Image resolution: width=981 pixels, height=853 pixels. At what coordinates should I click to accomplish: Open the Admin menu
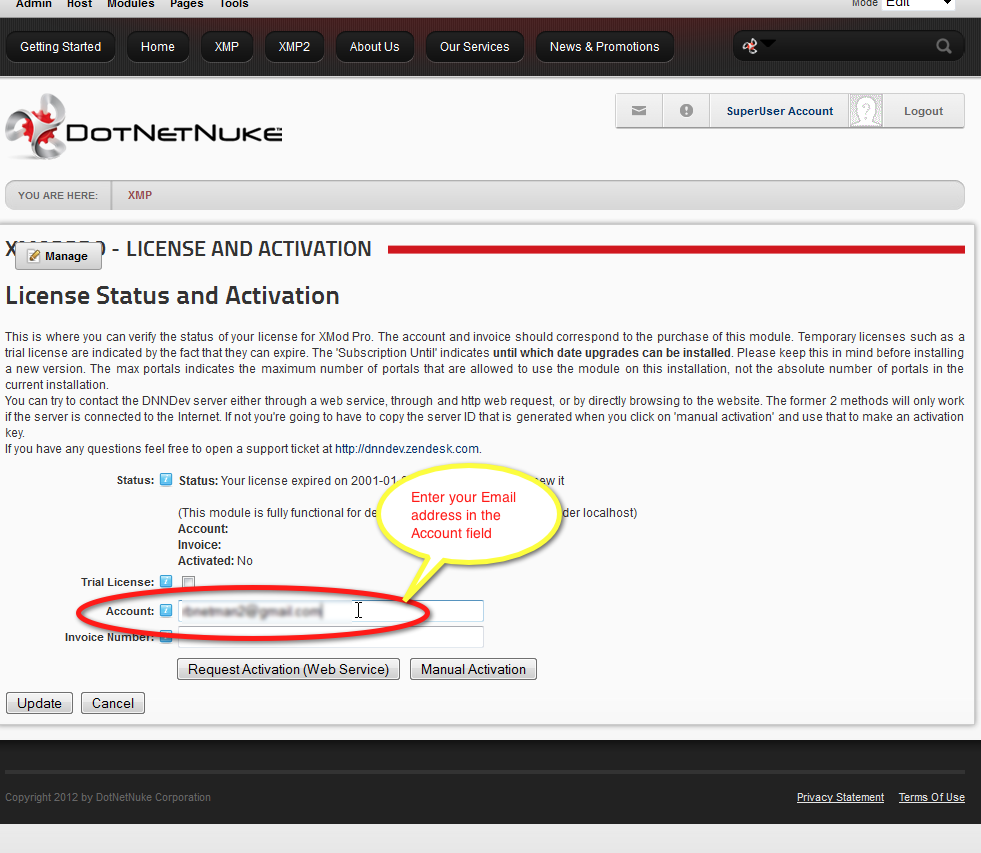tap(34, 4)
